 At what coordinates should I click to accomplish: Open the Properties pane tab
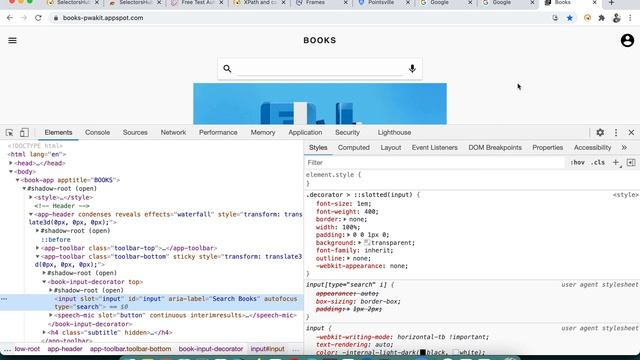coord(547,147)
